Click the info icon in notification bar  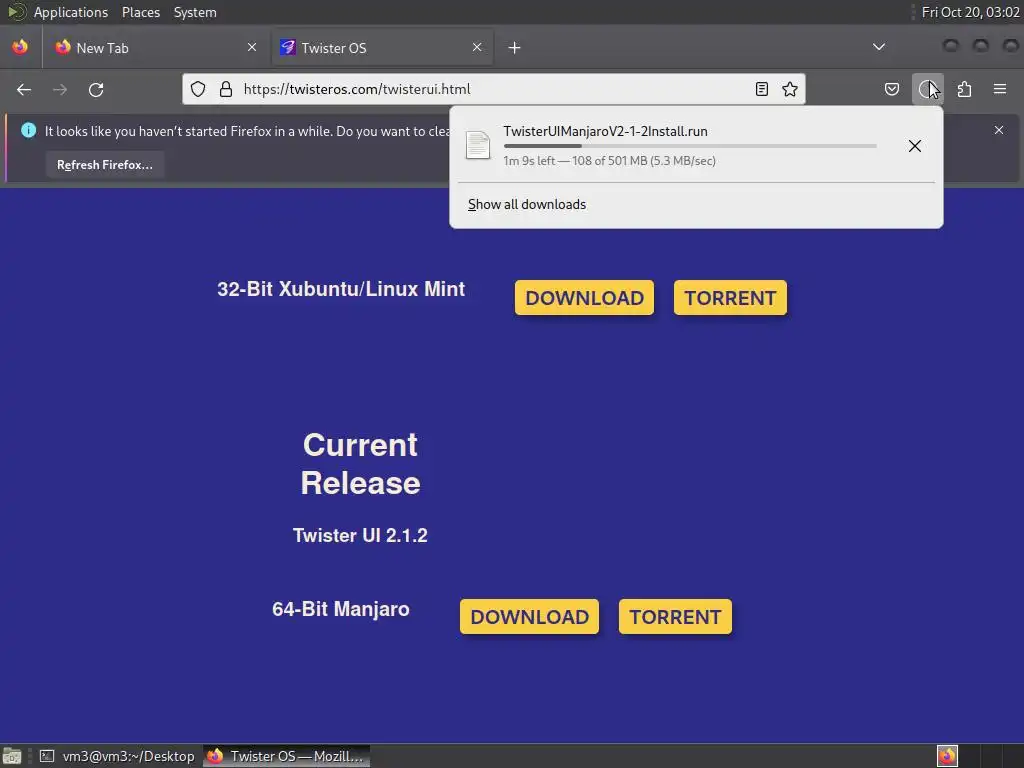[29, 130]
